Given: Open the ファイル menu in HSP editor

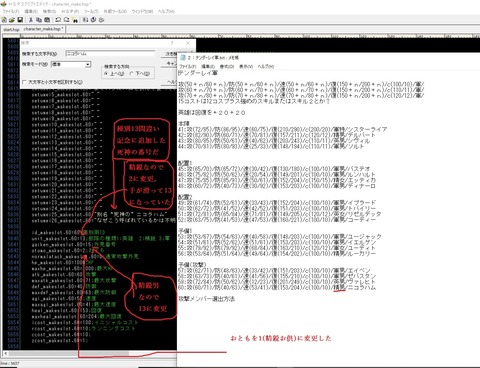Looking at the screenshot, I should [x=11, y=11].
